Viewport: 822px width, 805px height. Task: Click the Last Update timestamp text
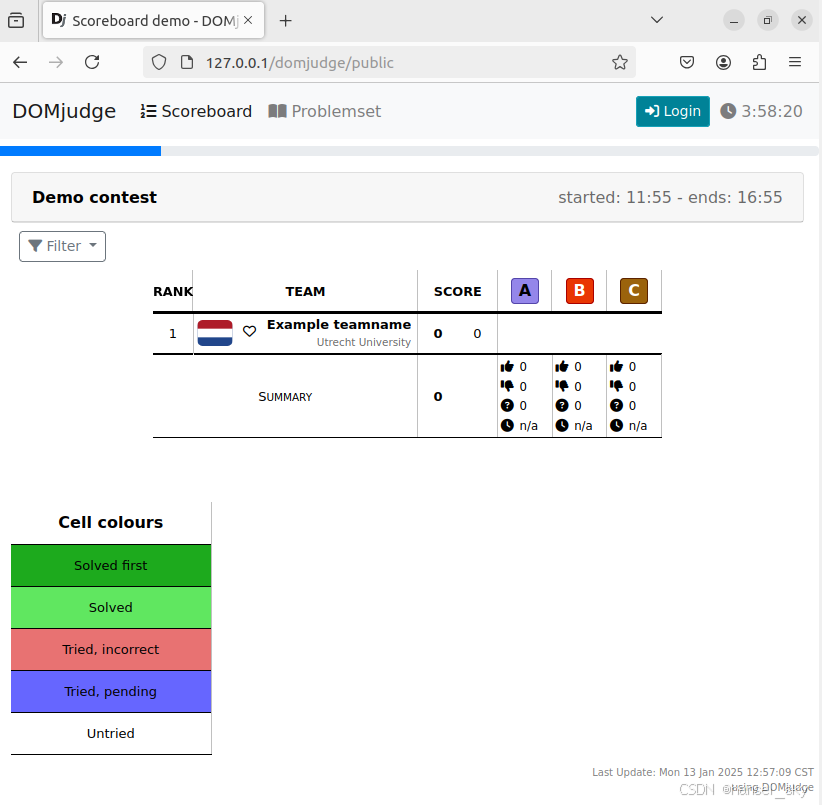click(703, 772)
